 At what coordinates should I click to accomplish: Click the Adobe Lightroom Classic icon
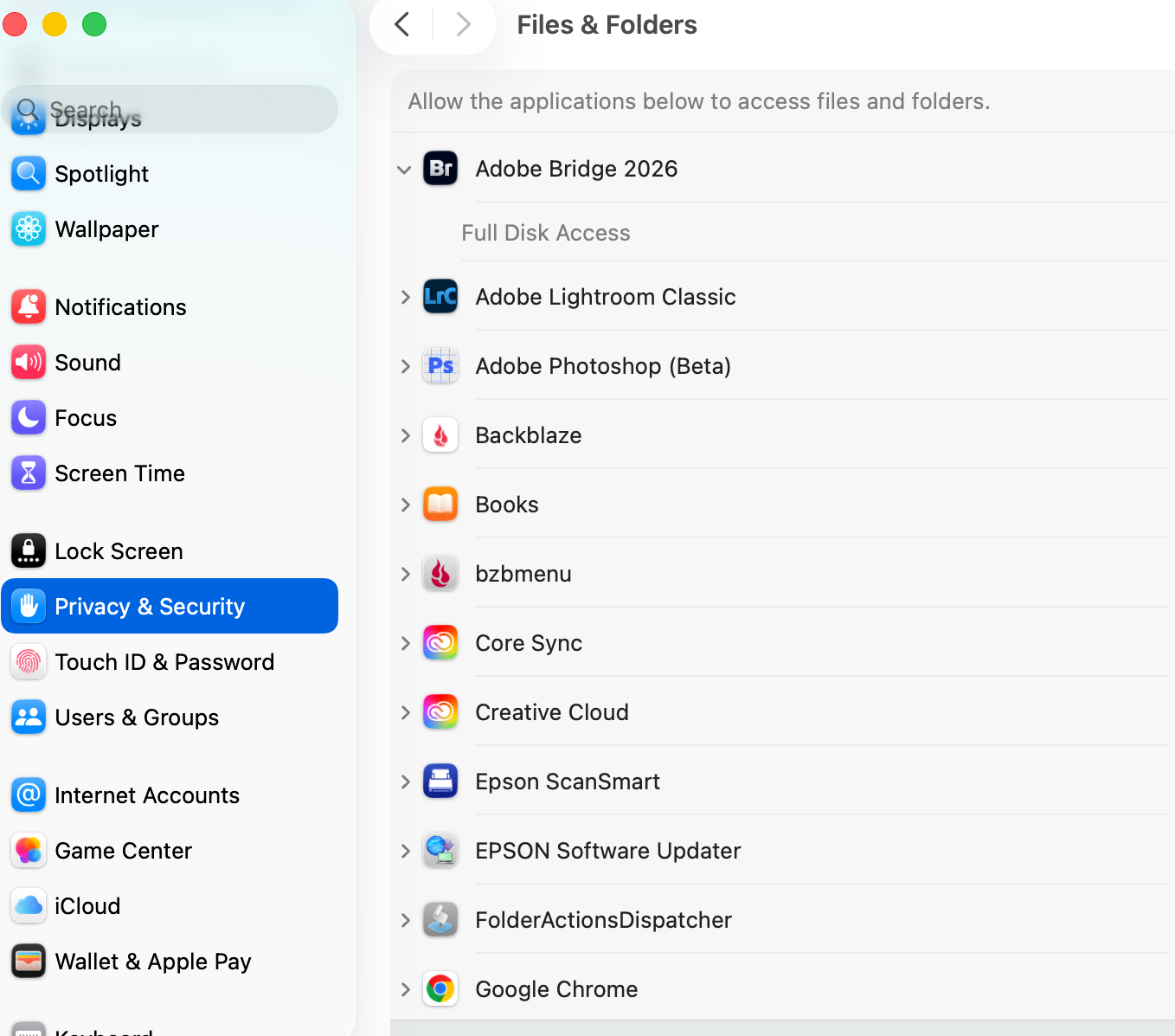440,297
